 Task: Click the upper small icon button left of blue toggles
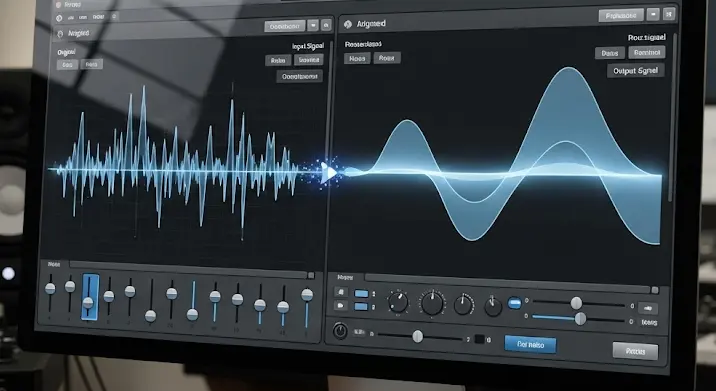341,292
